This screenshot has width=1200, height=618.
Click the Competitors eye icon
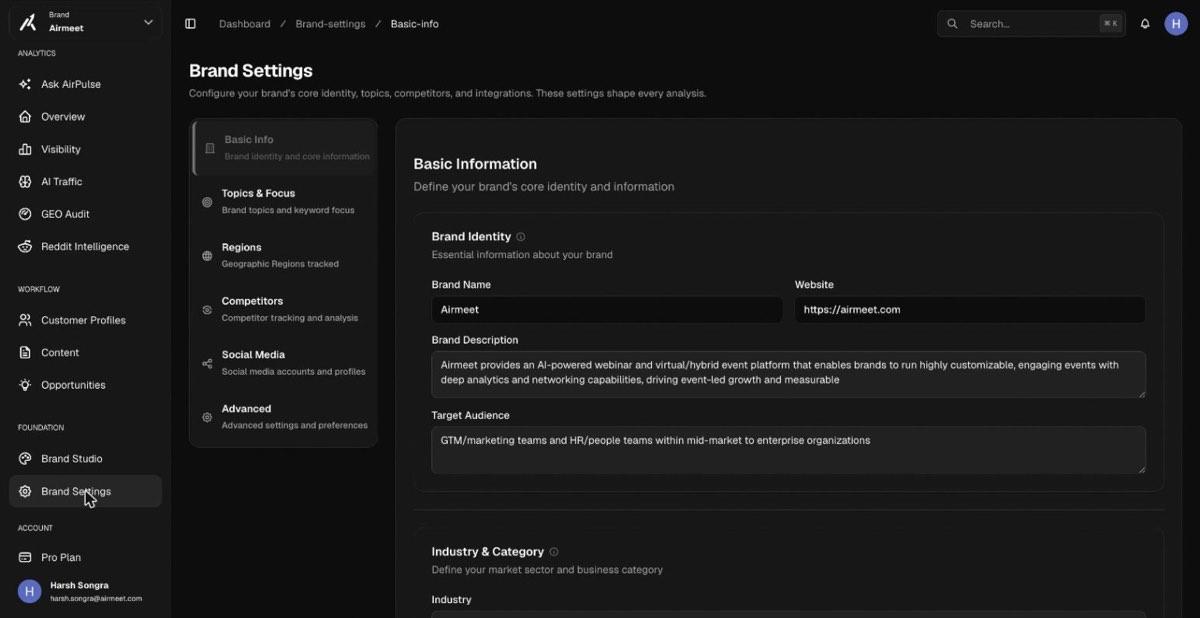(207, 310)
